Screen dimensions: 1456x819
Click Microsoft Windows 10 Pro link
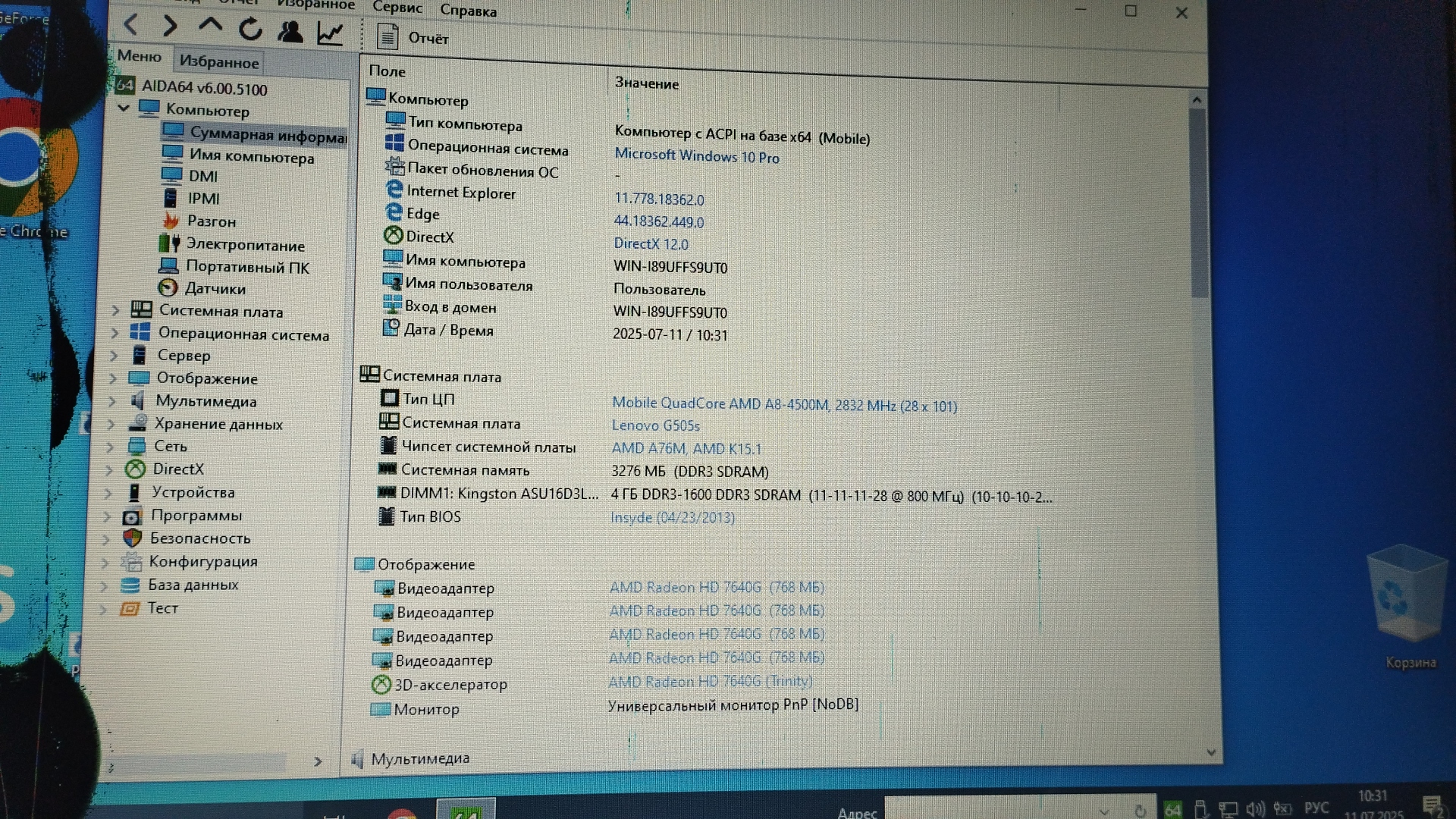(x=696, y=156)
